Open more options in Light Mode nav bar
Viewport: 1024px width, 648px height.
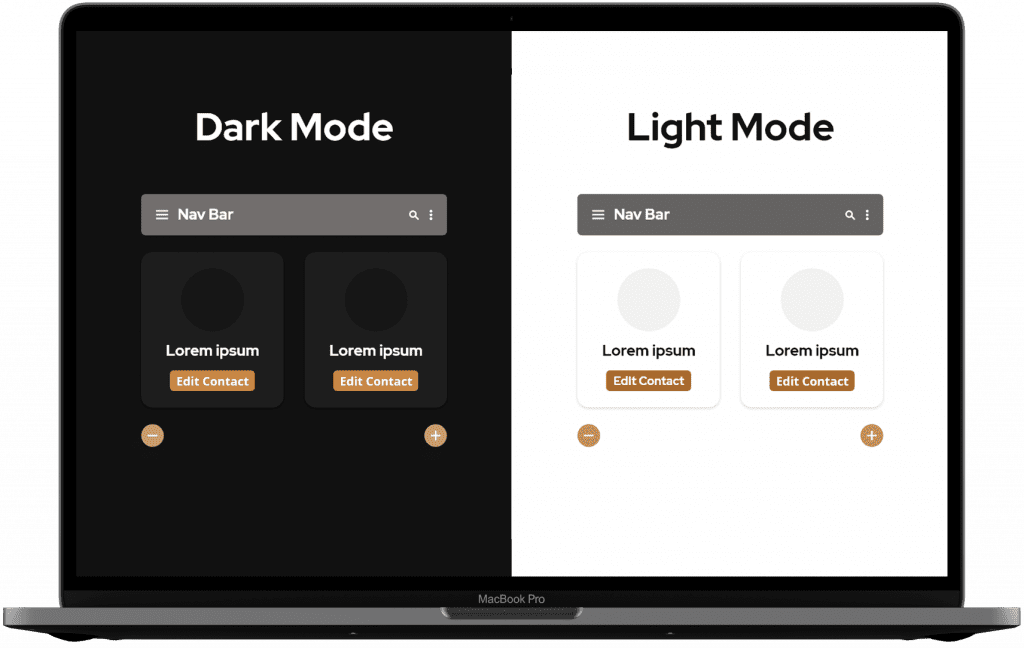pyautogui.click(x=867, y=215)
